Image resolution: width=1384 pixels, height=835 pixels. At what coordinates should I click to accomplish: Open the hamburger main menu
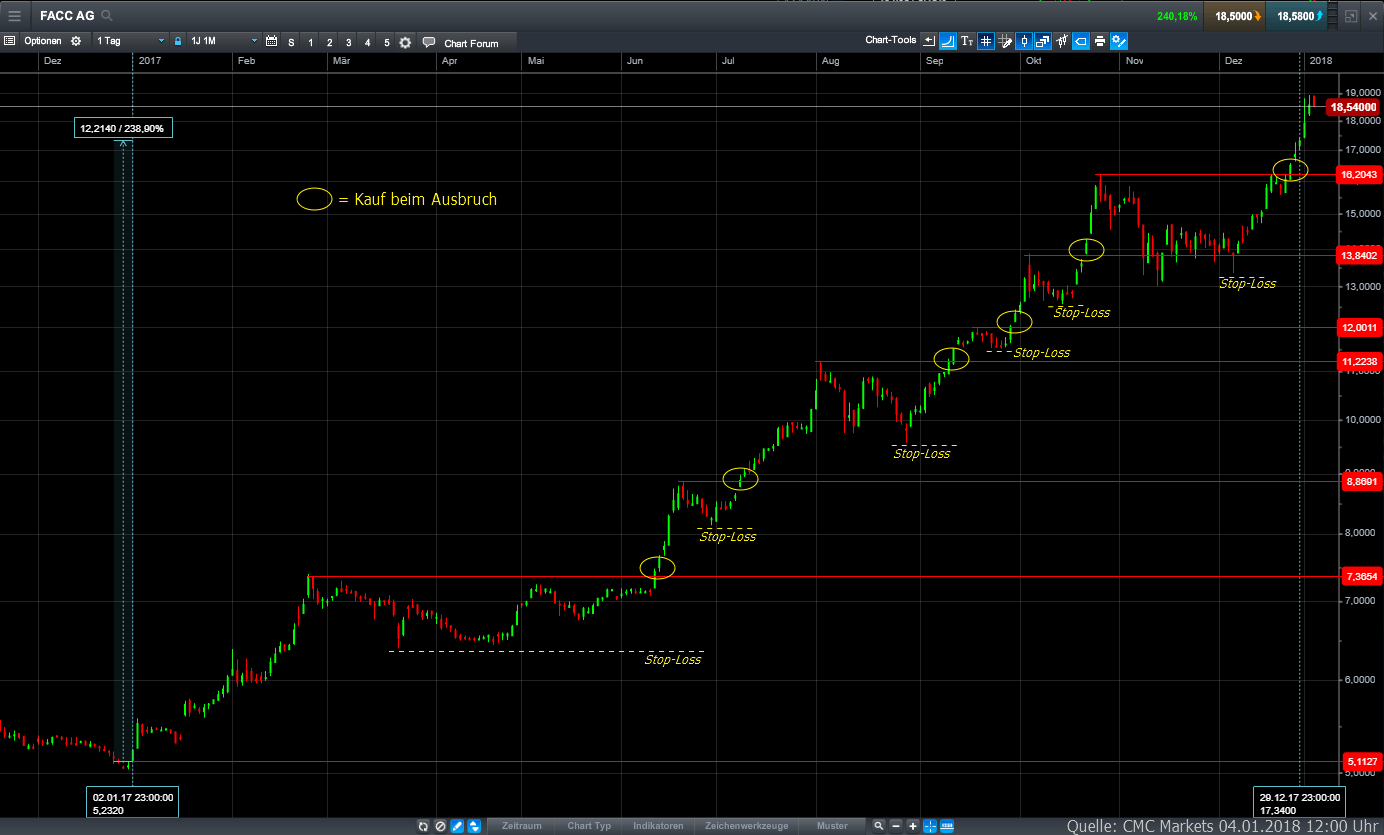[x=14, y=16]
